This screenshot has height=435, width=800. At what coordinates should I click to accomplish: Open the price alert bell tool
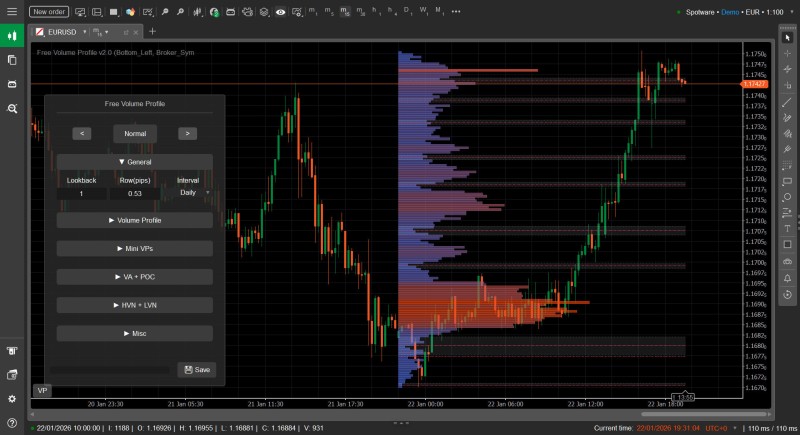[x=787, y=278]
